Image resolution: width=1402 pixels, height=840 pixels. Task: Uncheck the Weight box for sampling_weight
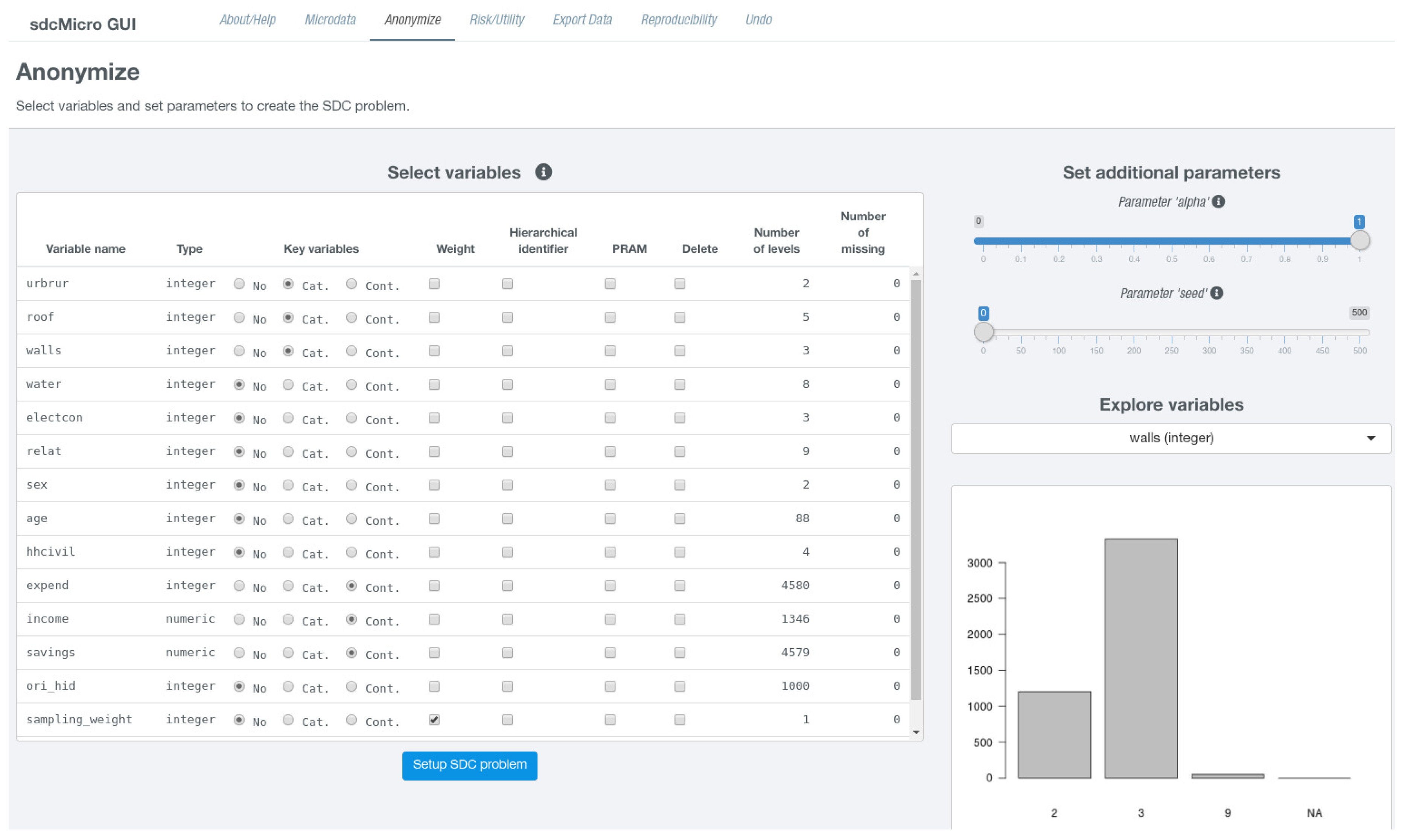tap(434, 719)
